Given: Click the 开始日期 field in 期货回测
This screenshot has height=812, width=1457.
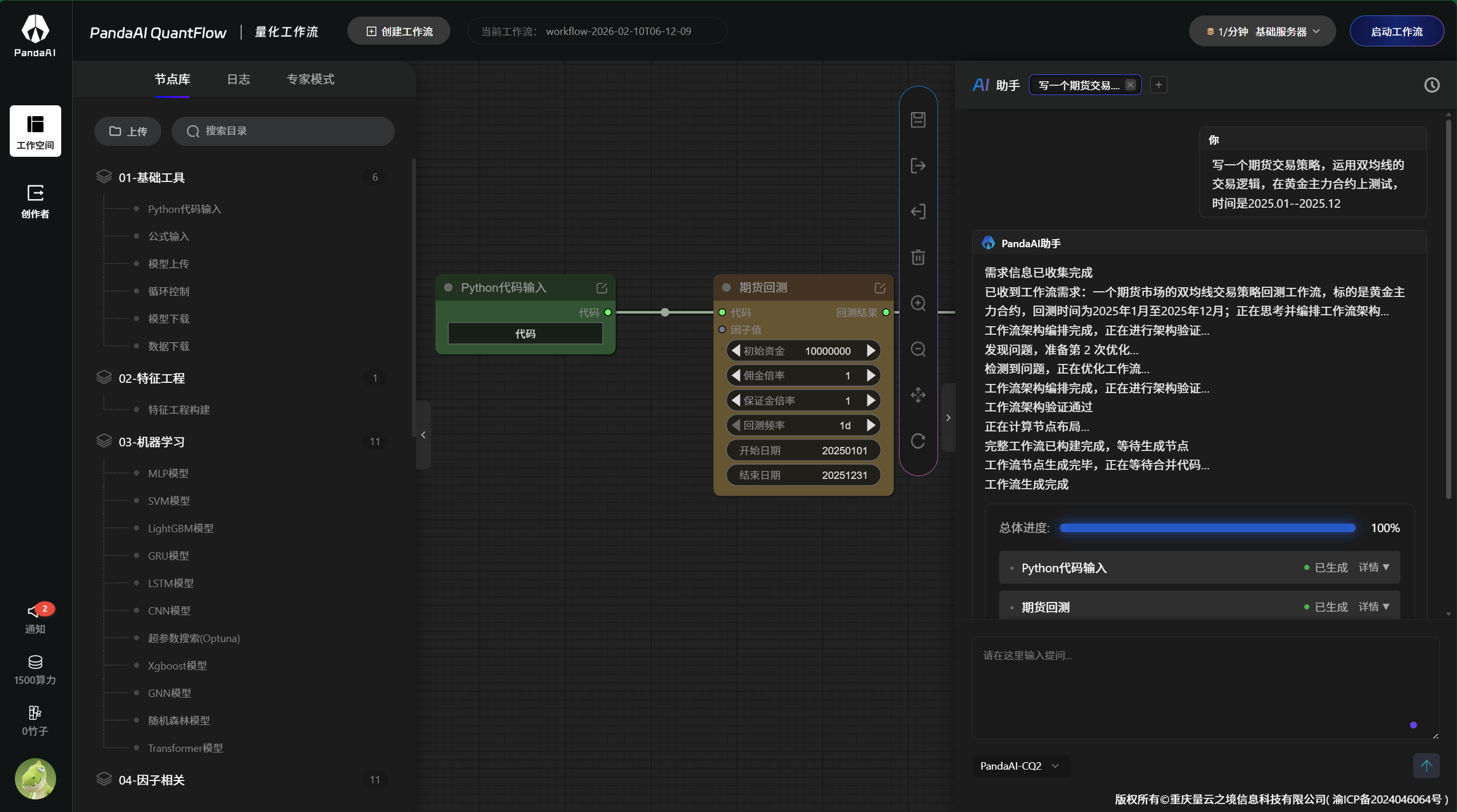Looking at the screenshot, I should pos(803,450).
